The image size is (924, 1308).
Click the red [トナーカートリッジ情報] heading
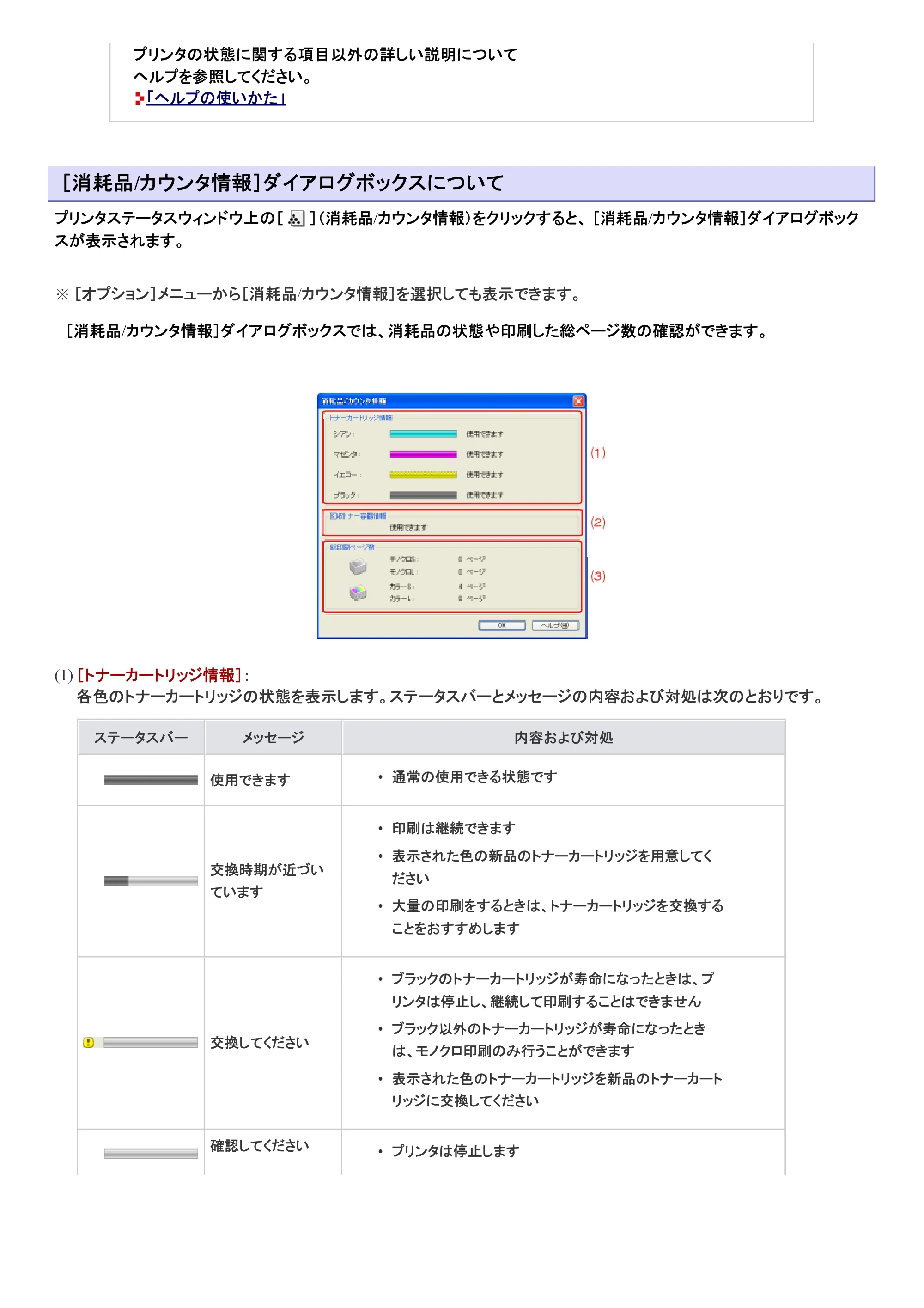[x=159, y=676]
